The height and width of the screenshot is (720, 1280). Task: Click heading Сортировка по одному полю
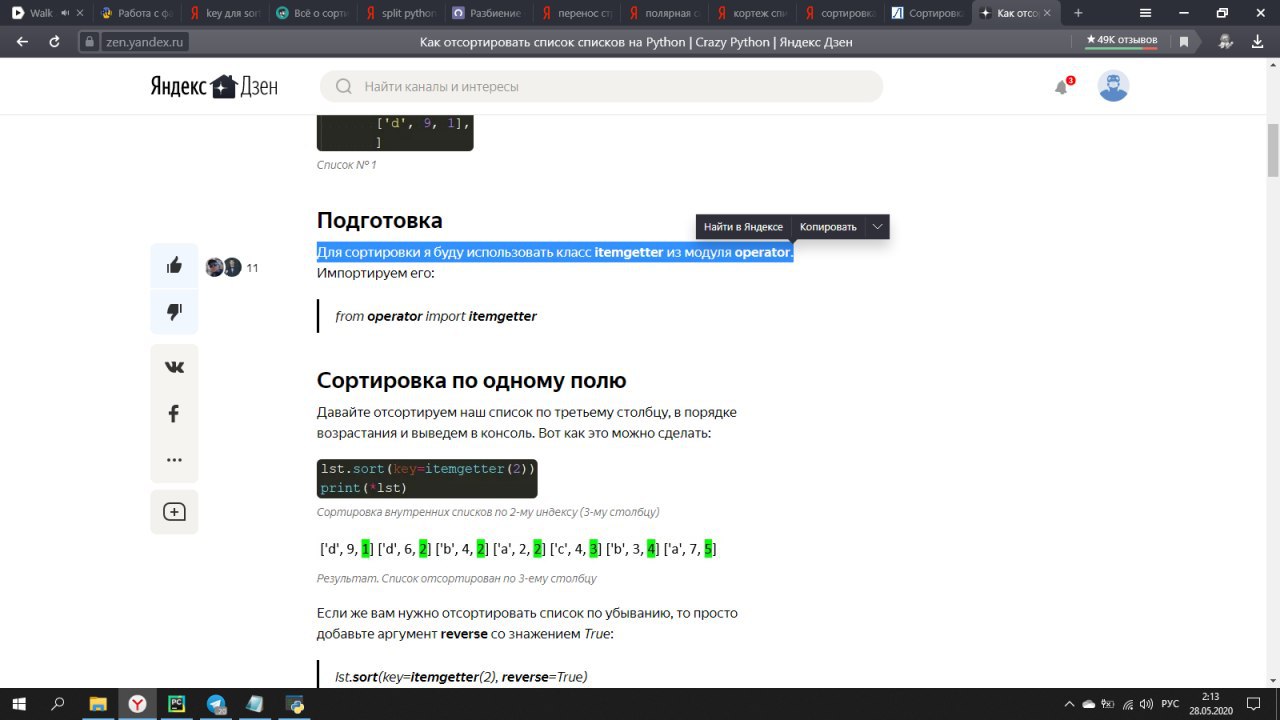click(471, 380)
